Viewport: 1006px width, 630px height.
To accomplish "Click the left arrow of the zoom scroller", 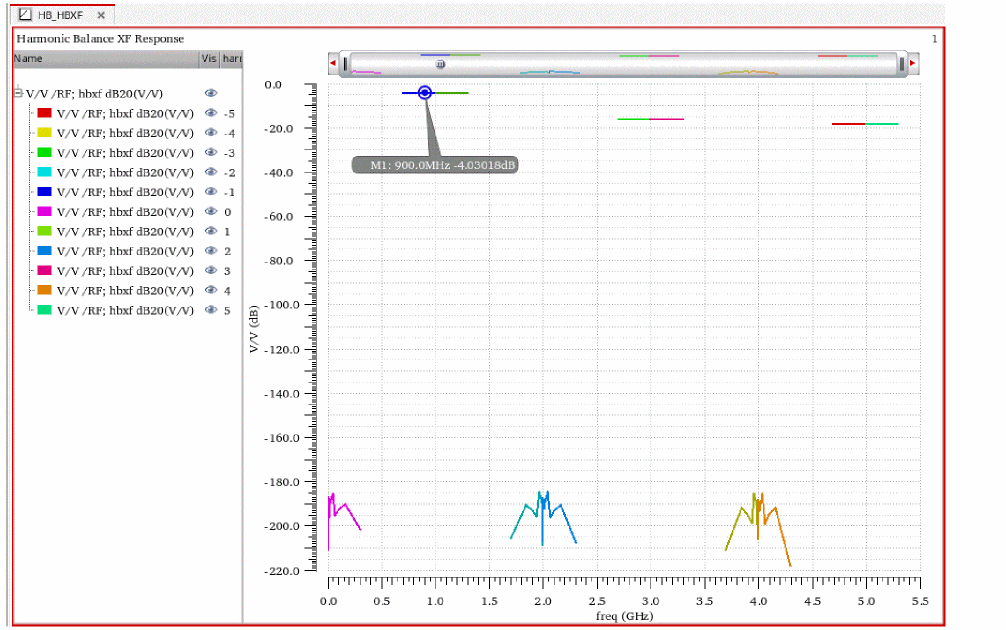I will coord(332,65).
